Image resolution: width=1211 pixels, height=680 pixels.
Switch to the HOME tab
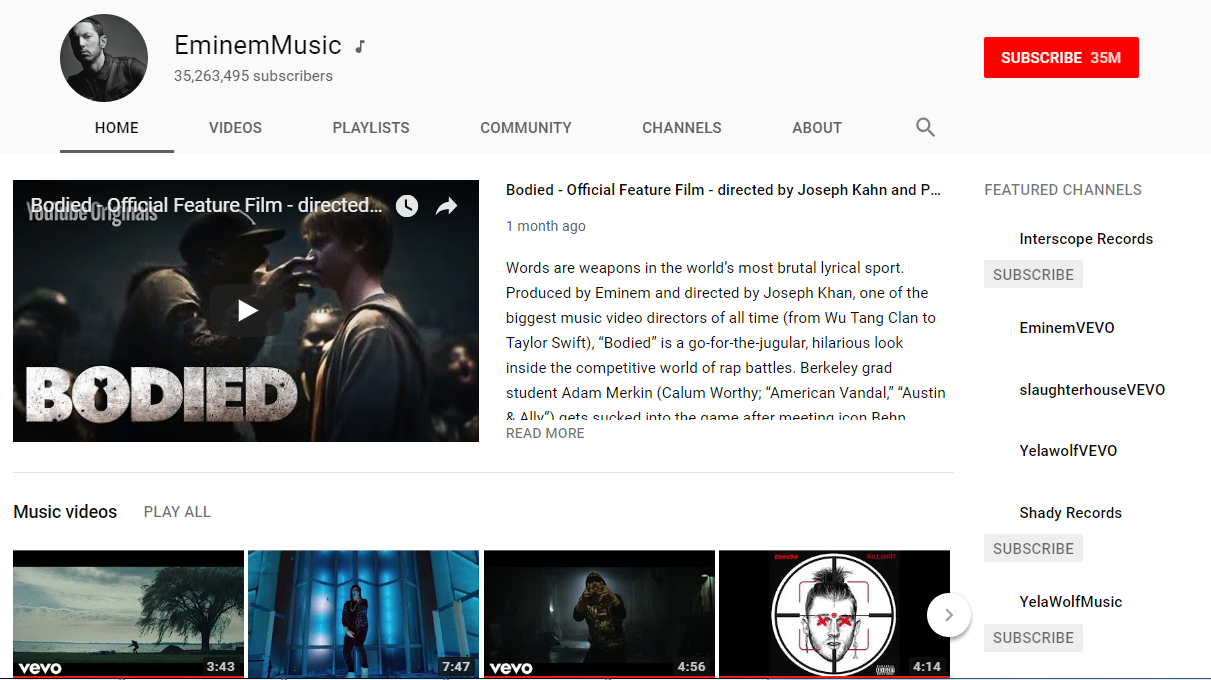coord(117,128)
